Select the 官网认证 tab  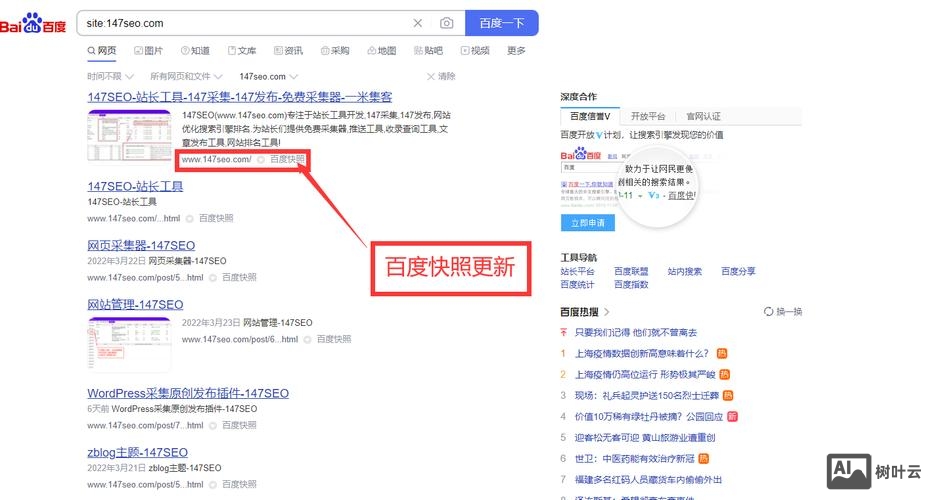[x=703, y=116]
